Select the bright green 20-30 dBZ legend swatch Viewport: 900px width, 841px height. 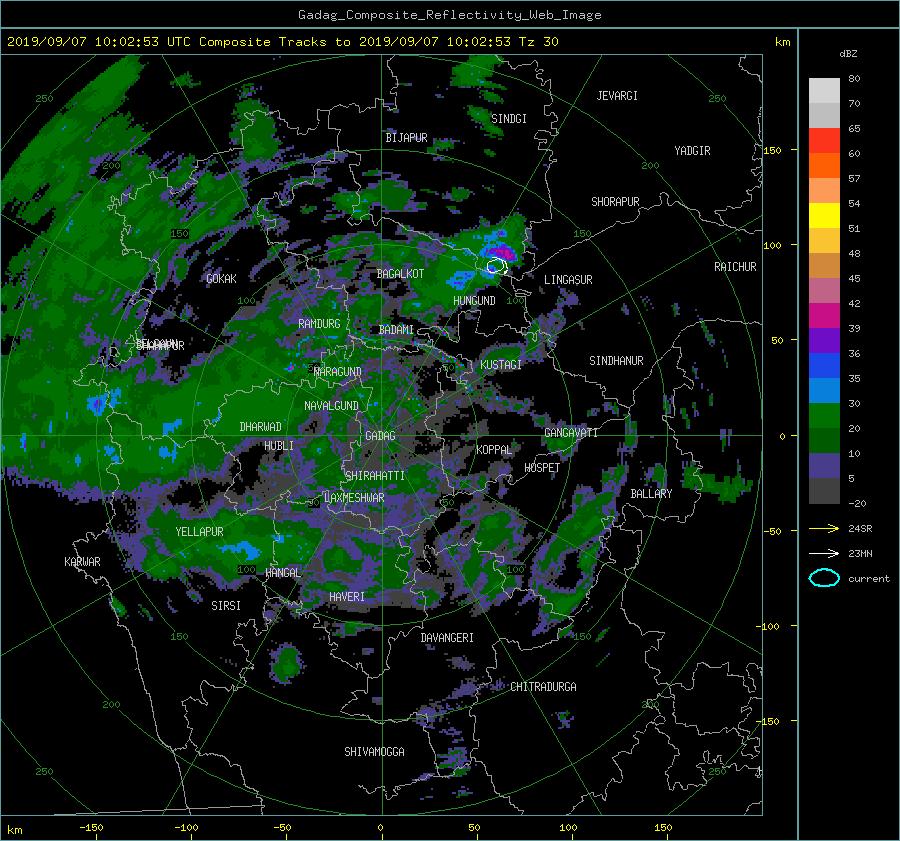pyautogui.click(x=824, y=415)
